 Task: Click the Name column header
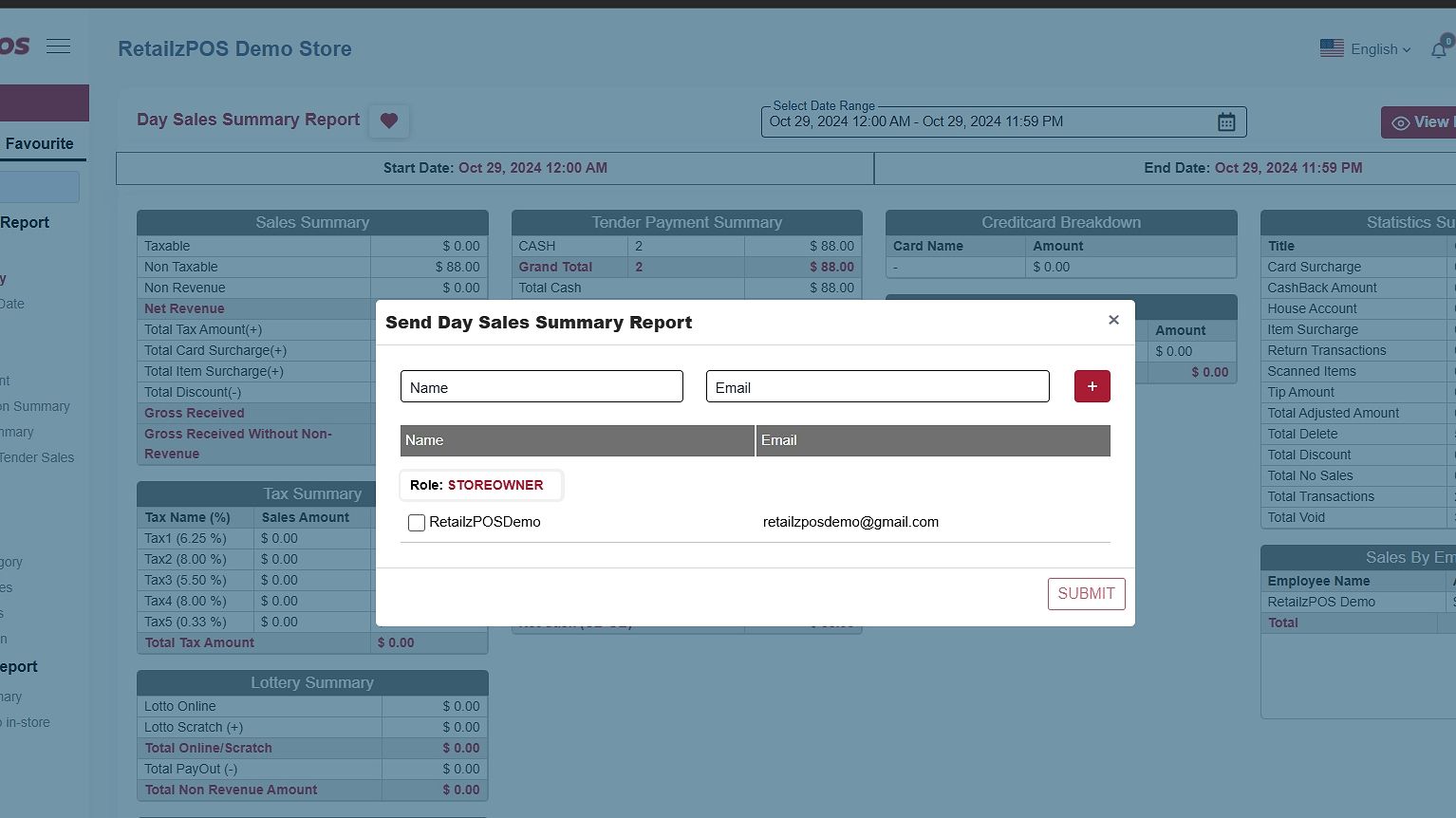pos(577,440)
